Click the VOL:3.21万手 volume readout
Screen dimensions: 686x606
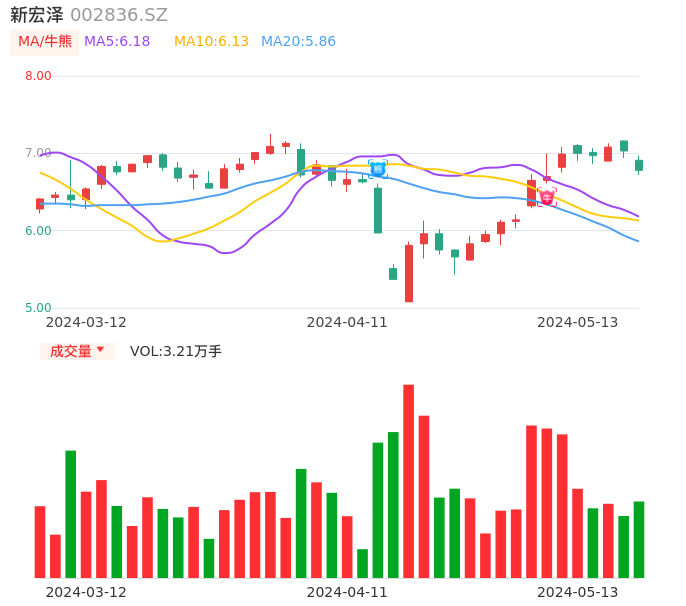pyautogui.click(x=176, y=351)
